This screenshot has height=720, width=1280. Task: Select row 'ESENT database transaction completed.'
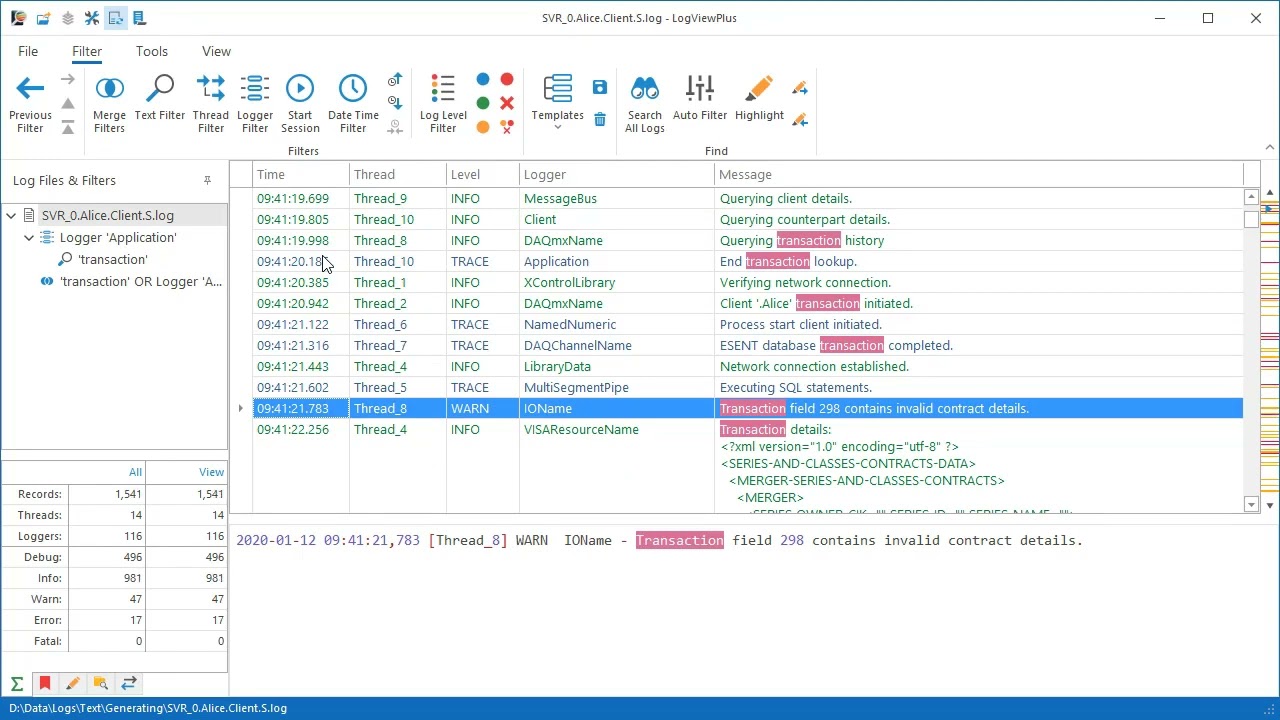(747, 345)
